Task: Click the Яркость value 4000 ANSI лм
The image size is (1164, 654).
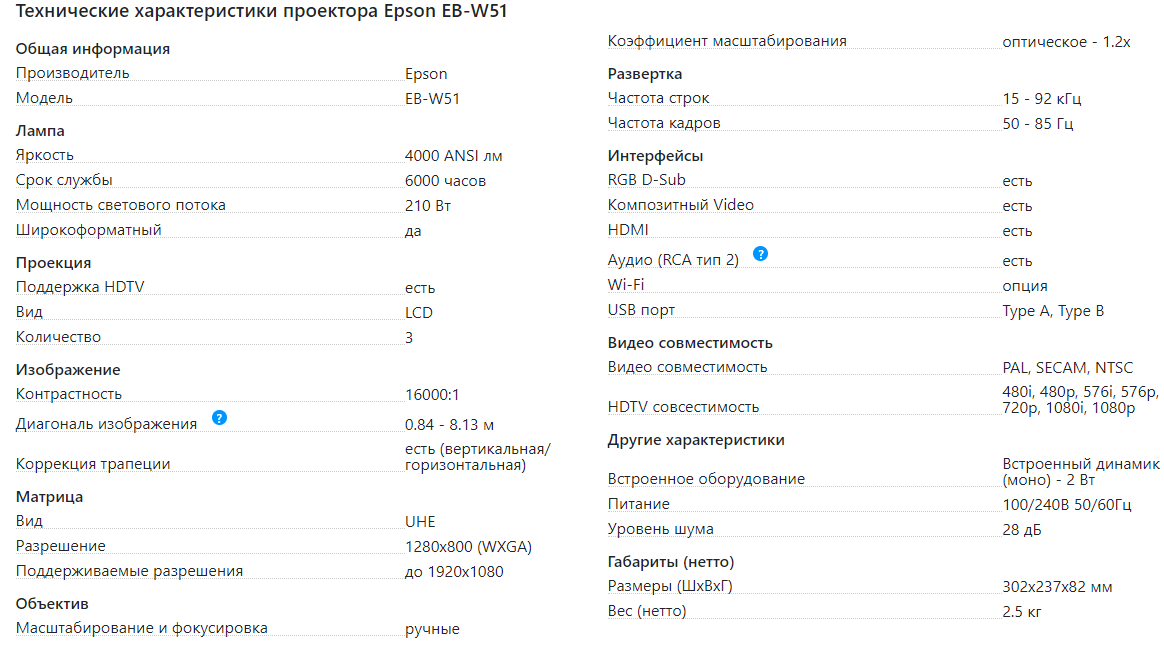Action: click(454, 156)
